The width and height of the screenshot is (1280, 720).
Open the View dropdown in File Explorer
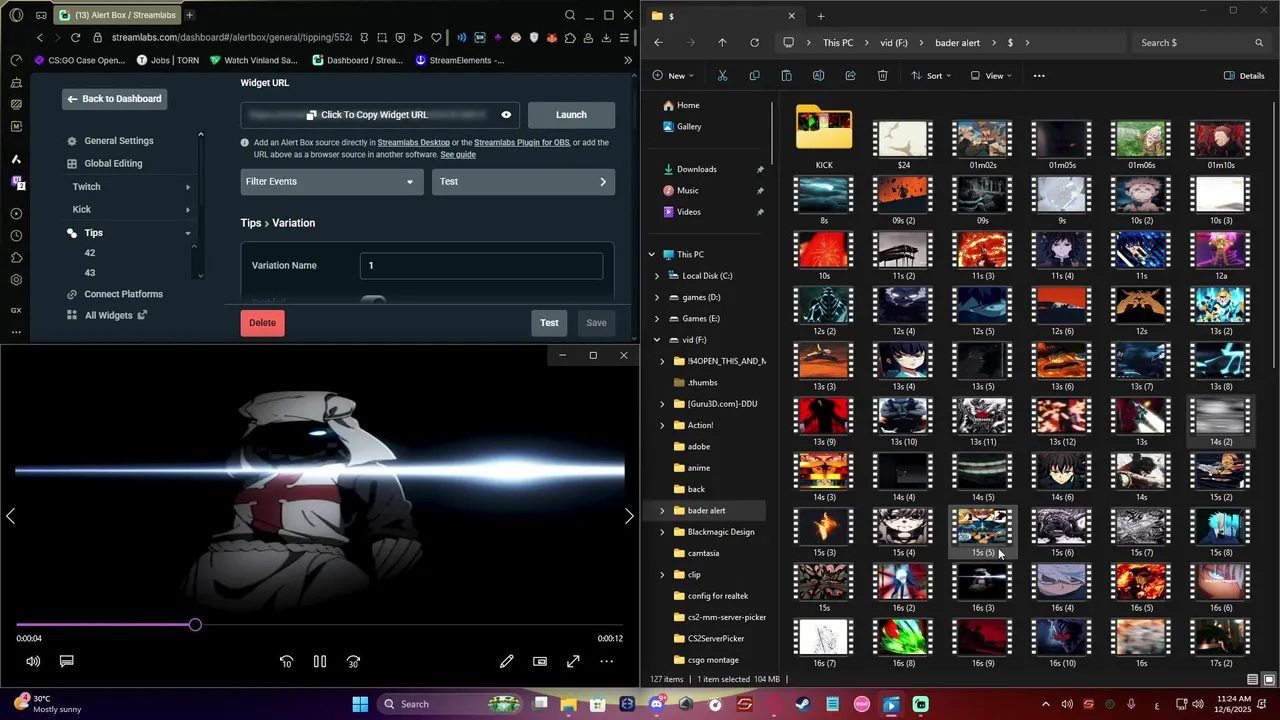pos(990,76)
